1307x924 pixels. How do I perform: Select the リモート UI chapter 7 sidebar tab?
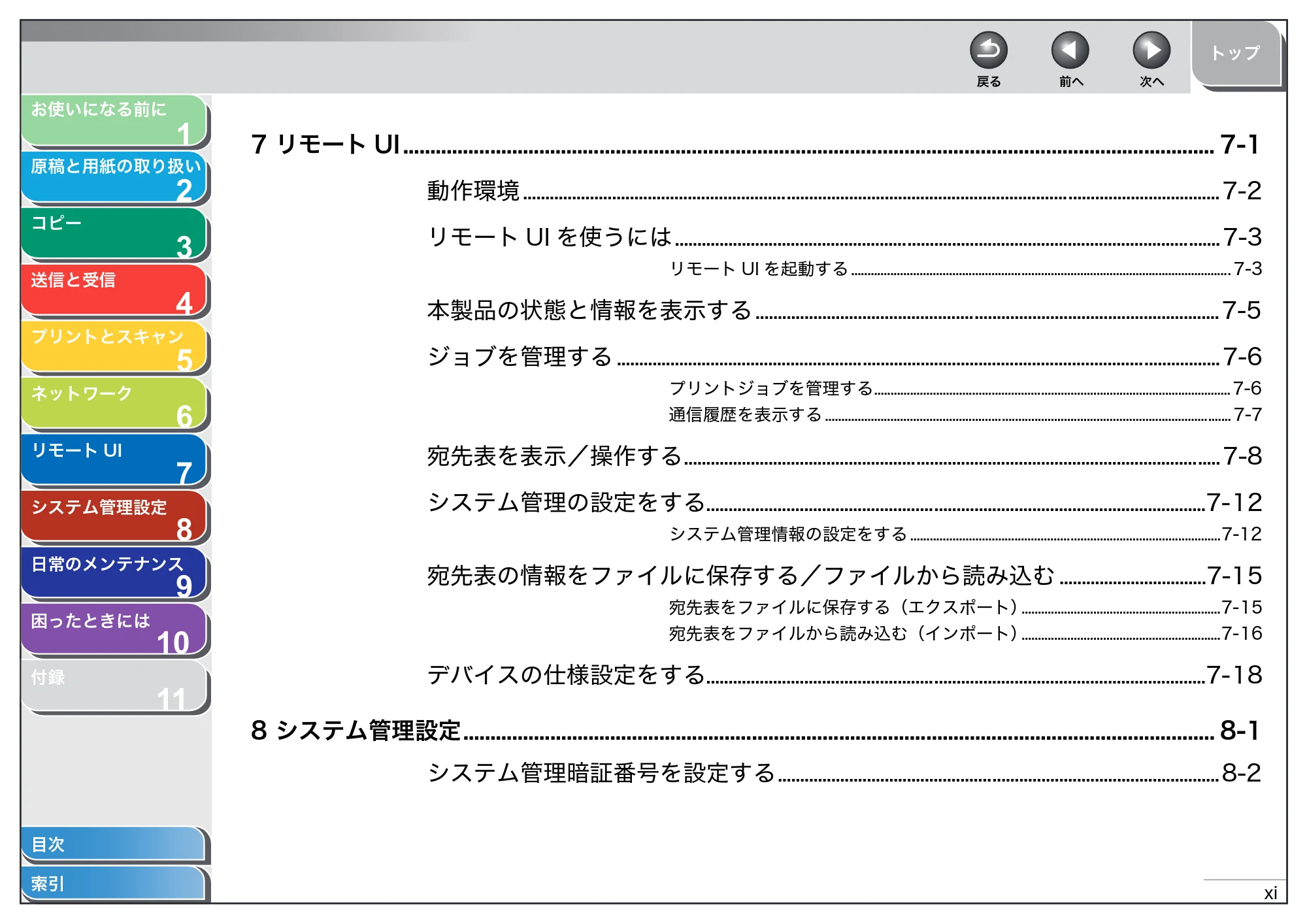tap(114, 461)
